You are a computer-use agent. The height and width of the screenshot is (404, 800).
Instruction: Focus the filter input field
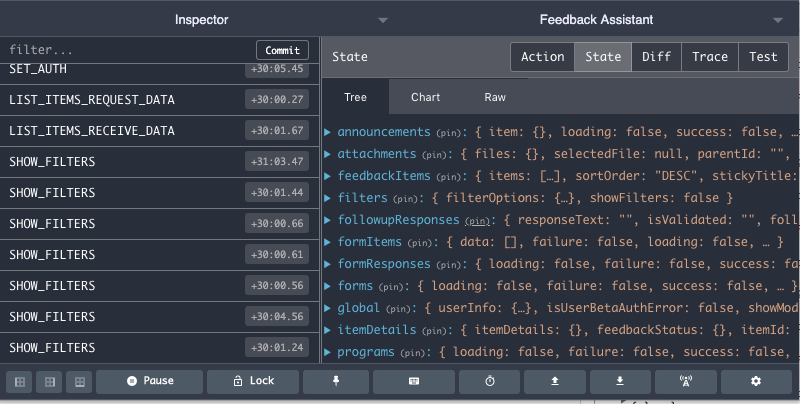coord(130,50)
